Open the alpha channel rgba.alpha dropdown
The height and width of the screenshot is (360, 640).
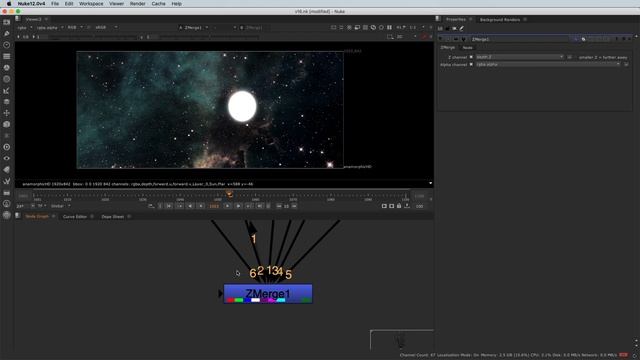tap(548, 64)
